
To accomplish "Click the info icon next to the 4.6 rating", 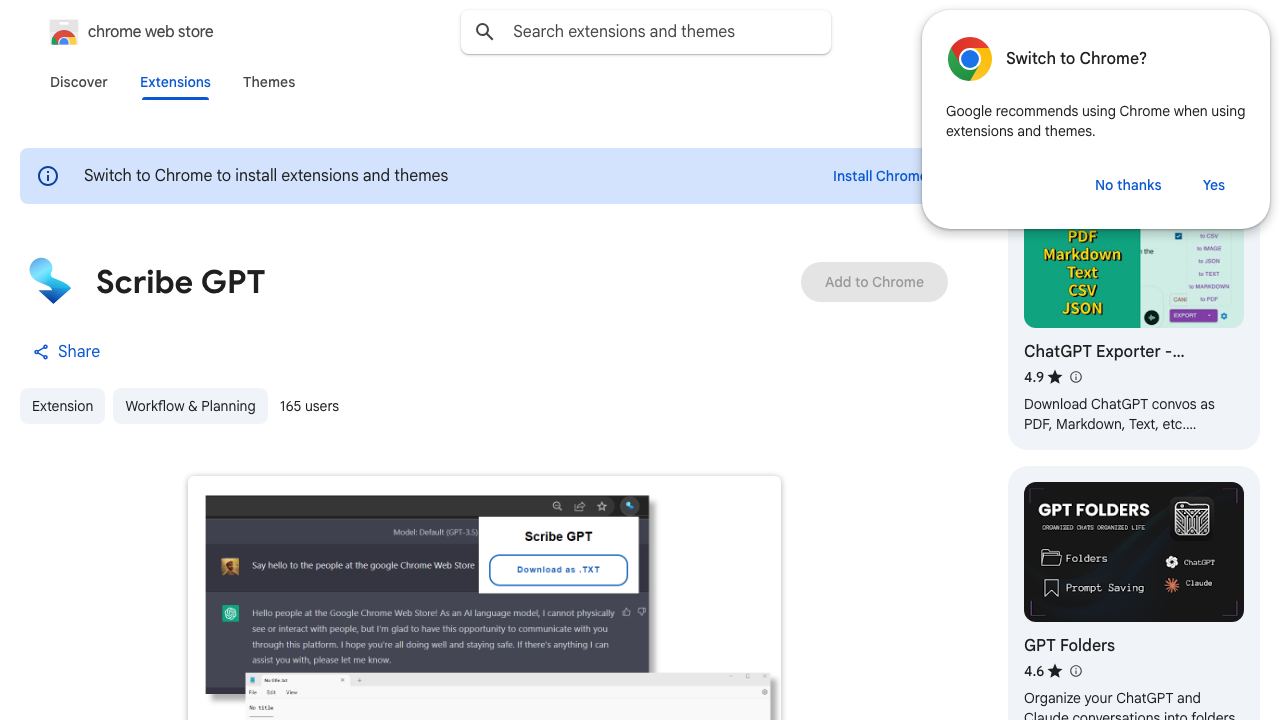I will tap(1076, 671).
